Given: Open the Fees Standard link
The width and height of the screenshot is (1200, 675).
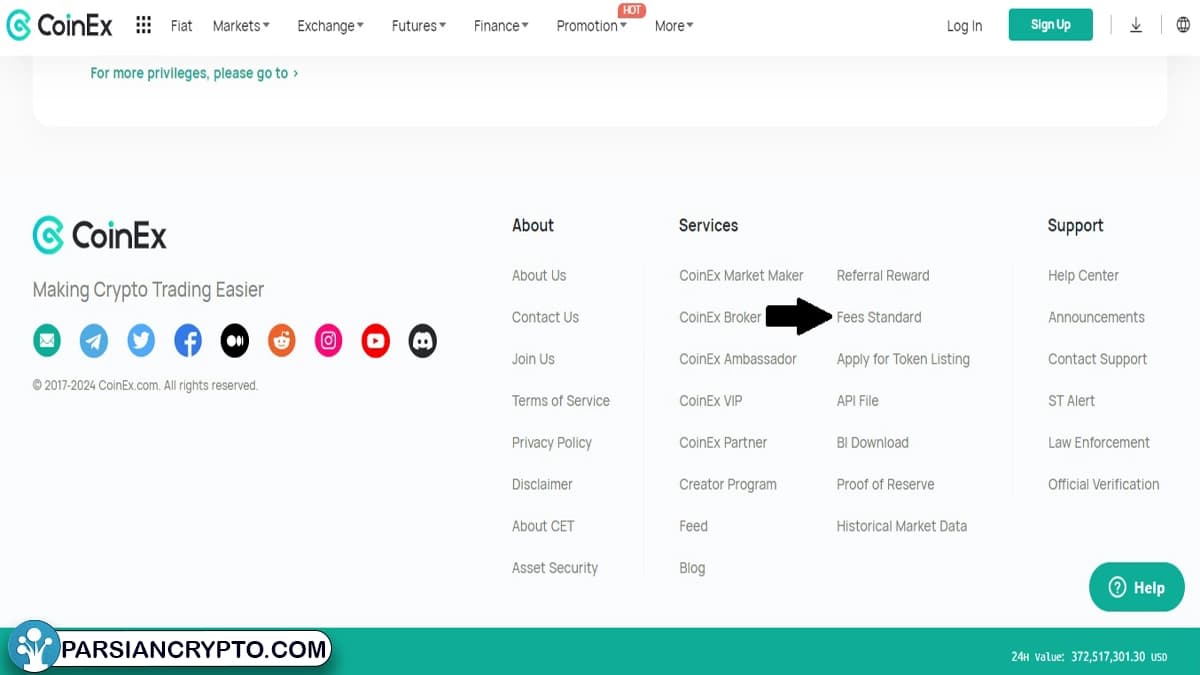Looking at the screenshot, I should pyautogui.click(x=879, y=317).
